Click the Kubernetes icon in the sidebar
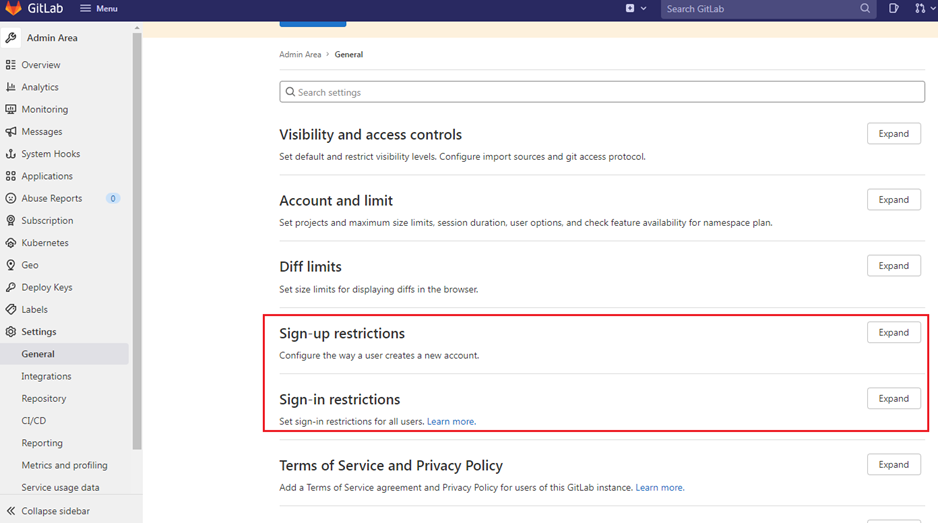Viewport: 938px width, 523px height. pos(11,242)
